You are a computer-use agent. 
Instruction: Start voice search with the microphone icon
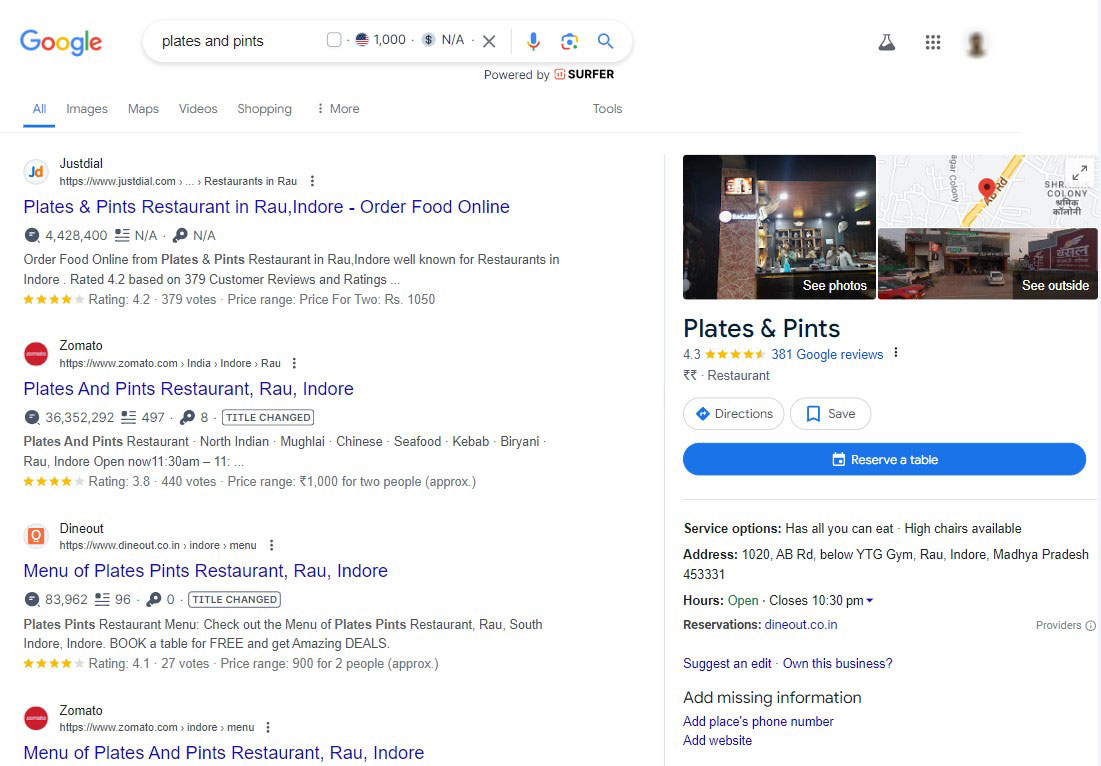(534, 41)
